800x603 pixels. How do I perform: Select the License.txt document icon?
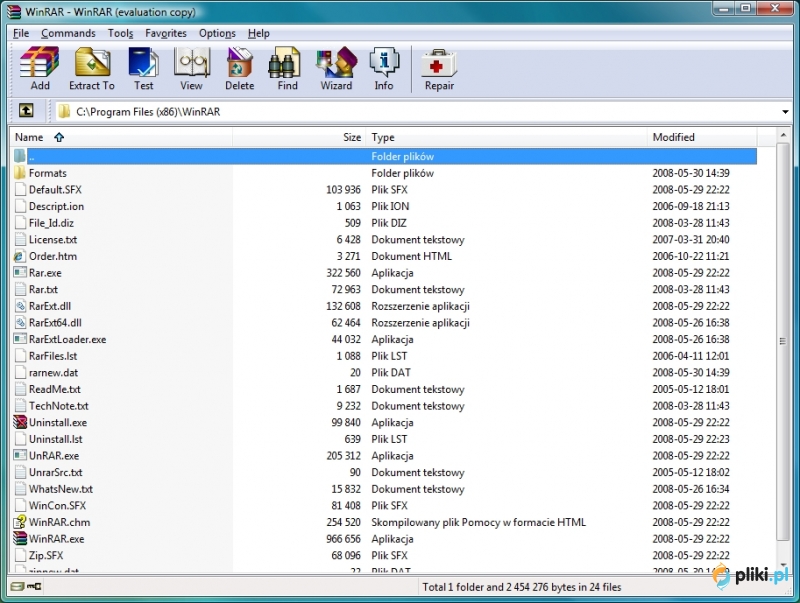tap(20, 239)
